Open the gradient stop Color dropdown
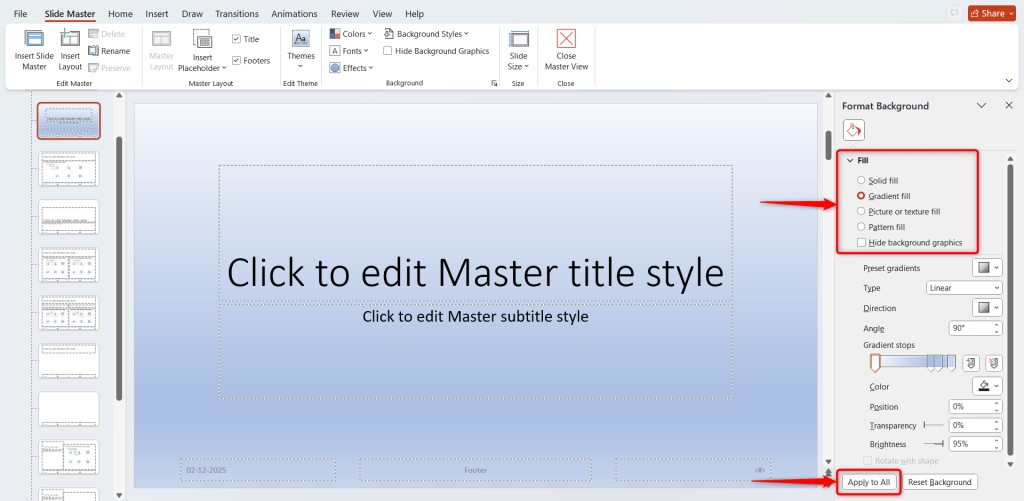 987,386
